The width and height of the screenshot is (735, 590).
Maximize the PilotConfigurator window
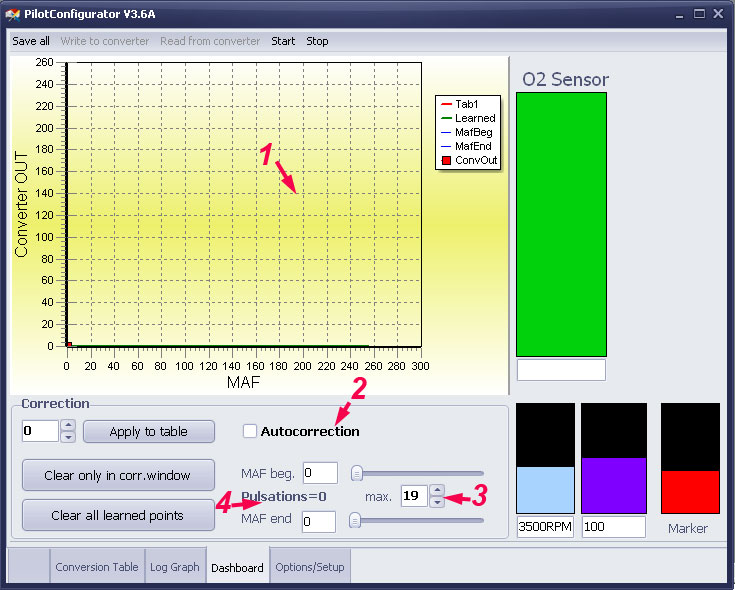pyautogui.click(x=699, y=14)
